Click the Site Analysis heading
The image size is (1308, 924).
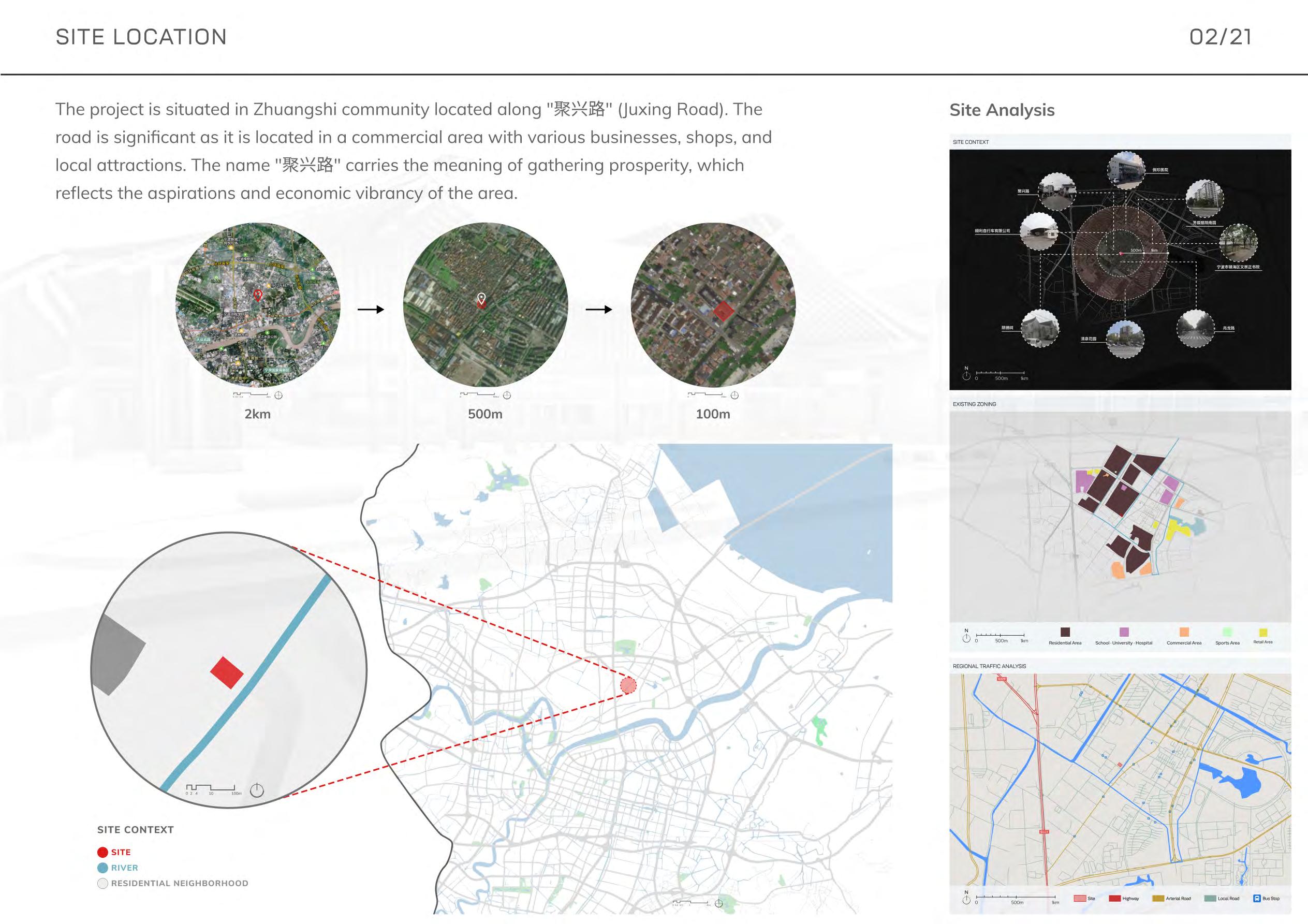pos(1002,110)
